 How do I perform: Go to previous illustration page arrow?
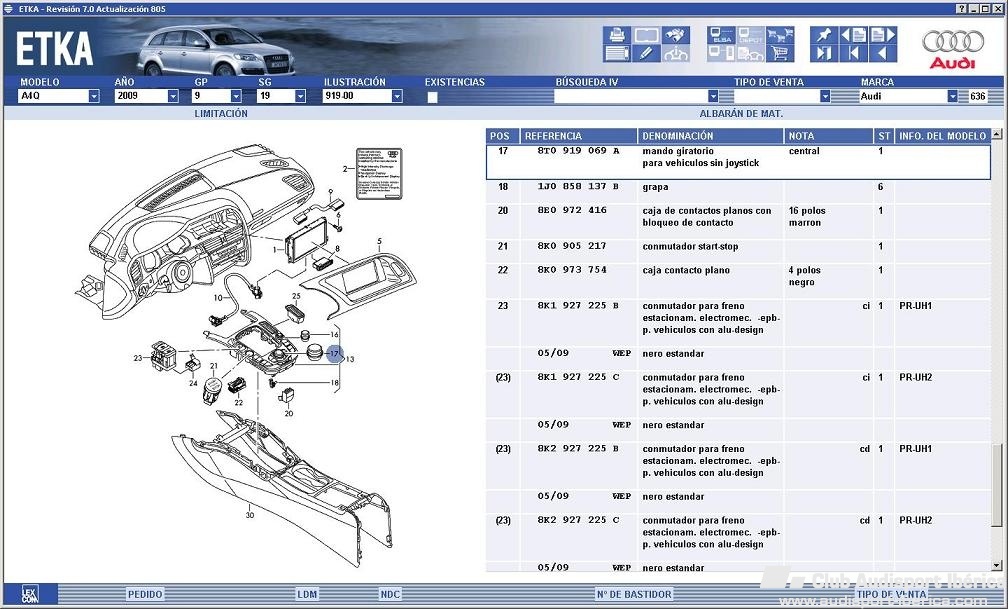click(853, 35)
